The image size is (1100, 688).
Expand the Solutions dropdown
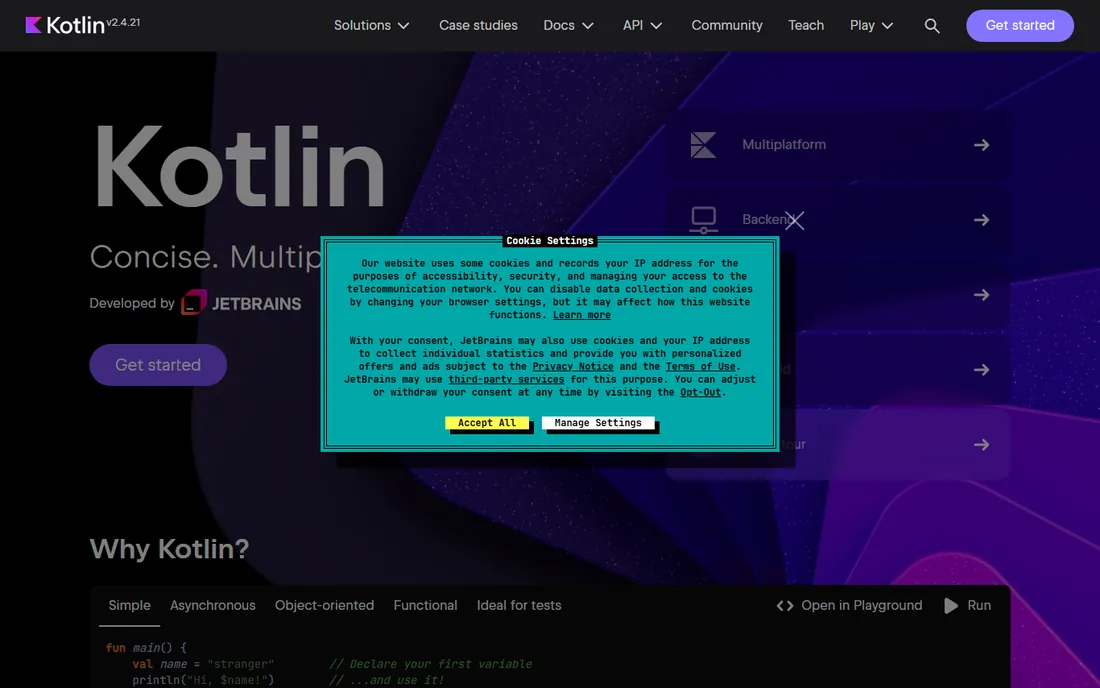pyautogui.click(x=371, y=25)
